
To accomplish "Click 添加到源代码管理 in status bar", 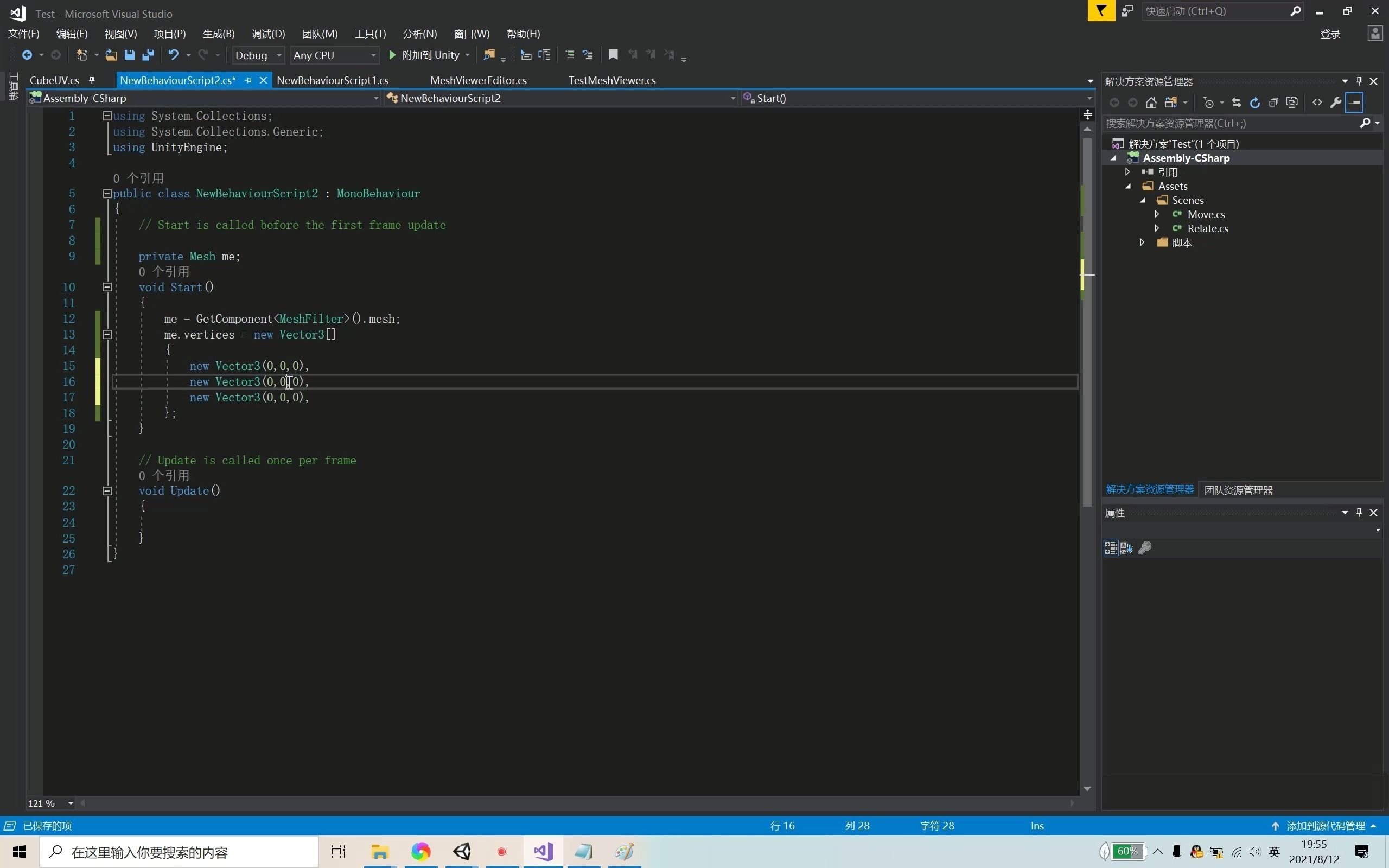I will click(x=1325, y=826).
